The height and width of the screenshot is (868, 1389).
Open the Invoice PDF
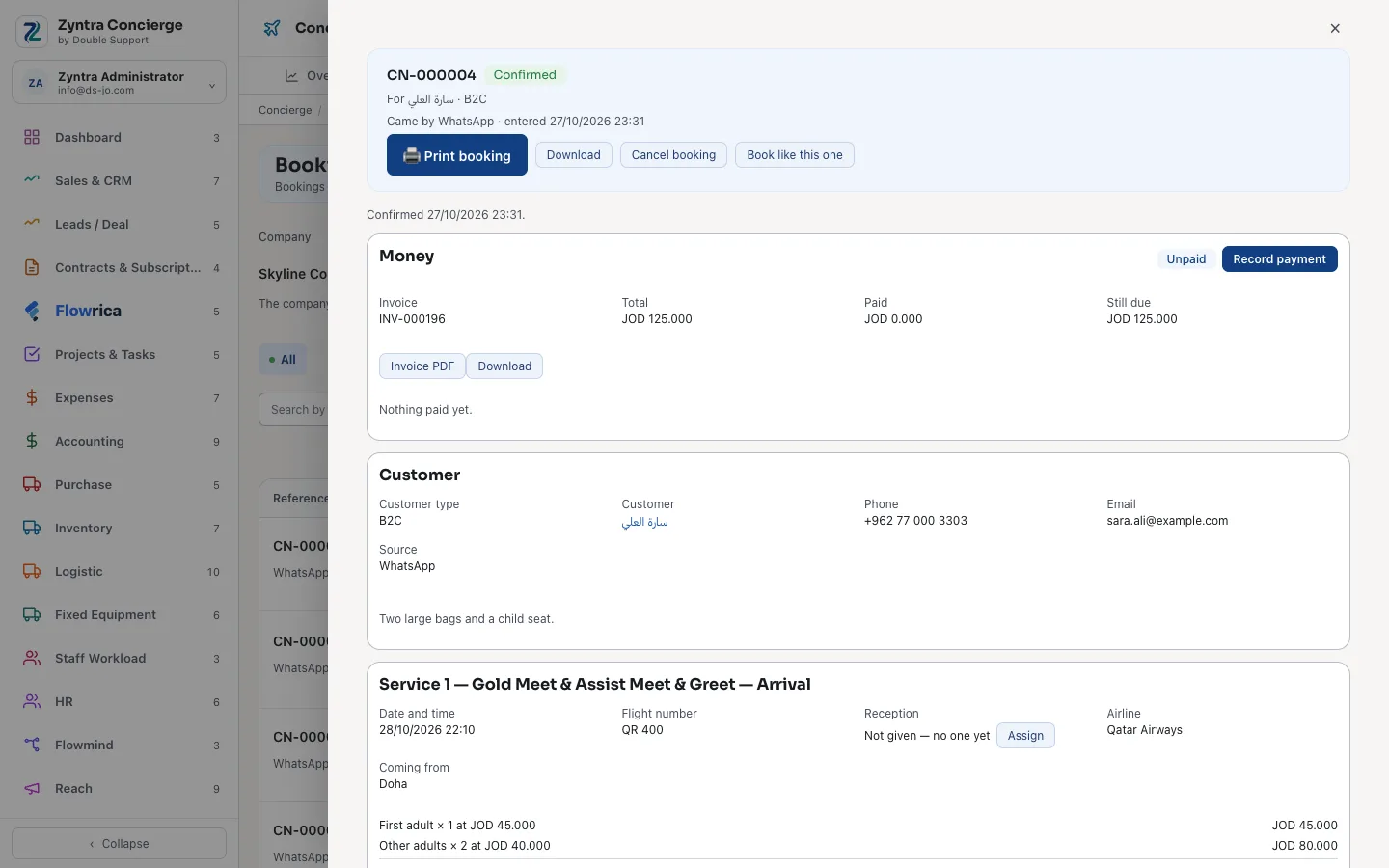coord(422,366)
